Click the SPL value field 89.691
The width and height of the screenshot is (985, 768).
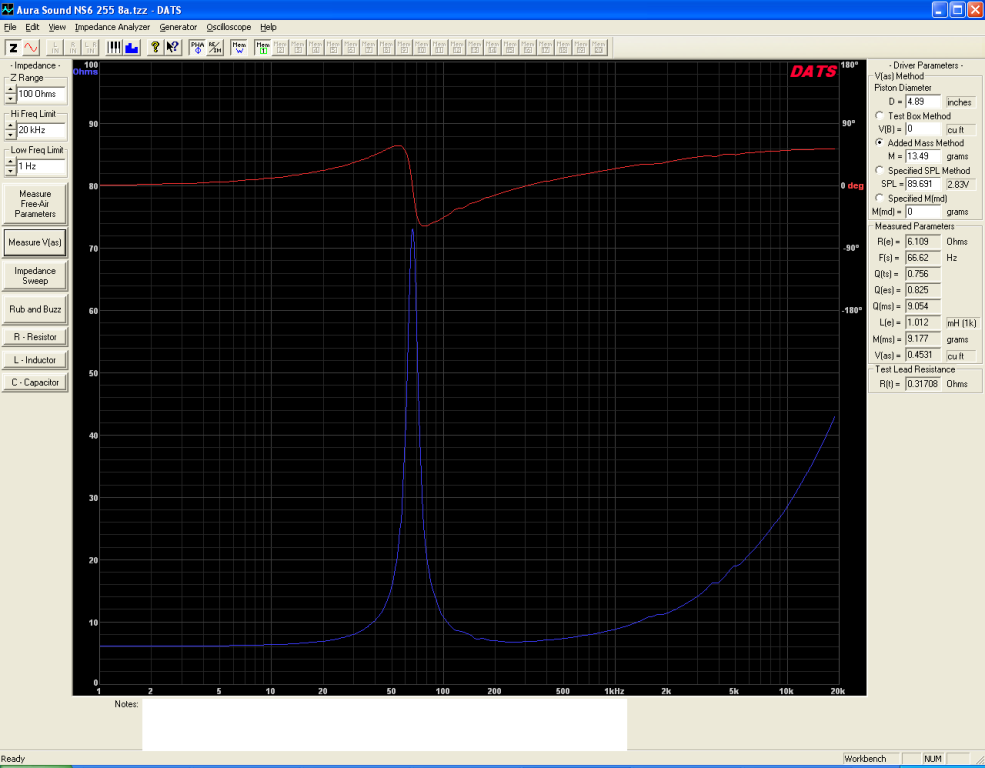tap(923, 184)
